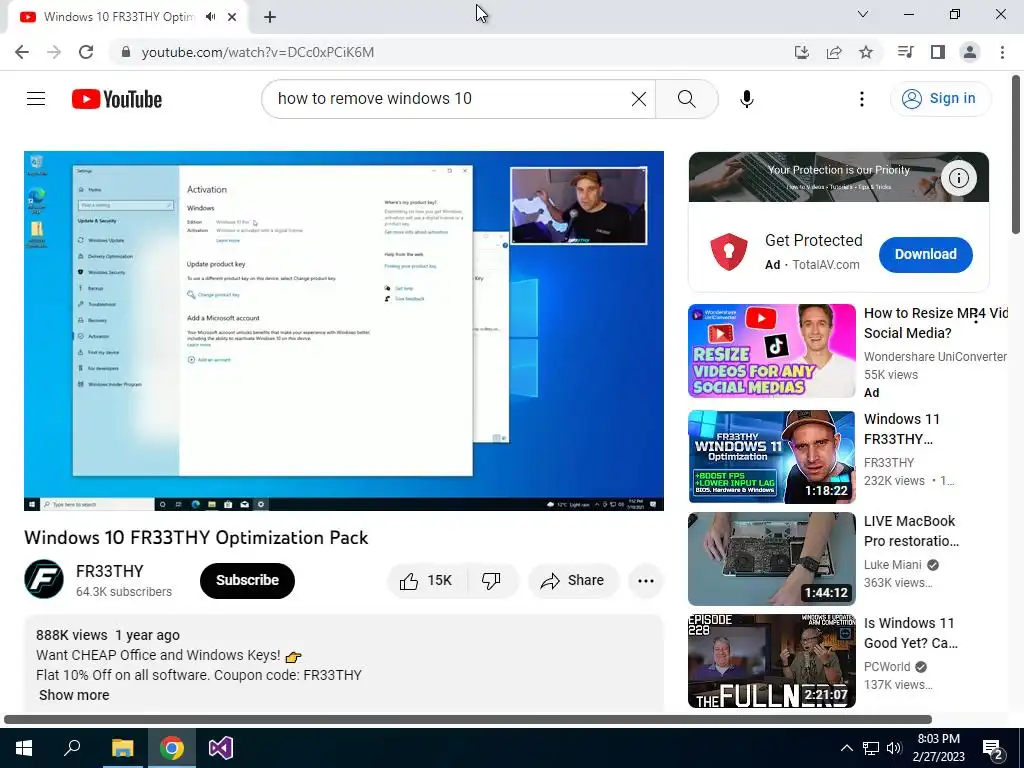Open 'How to Resize MP4 Vid' ad title
Image resolution: width=1024 pixels, height=768 pixels.
coord(935,323)
